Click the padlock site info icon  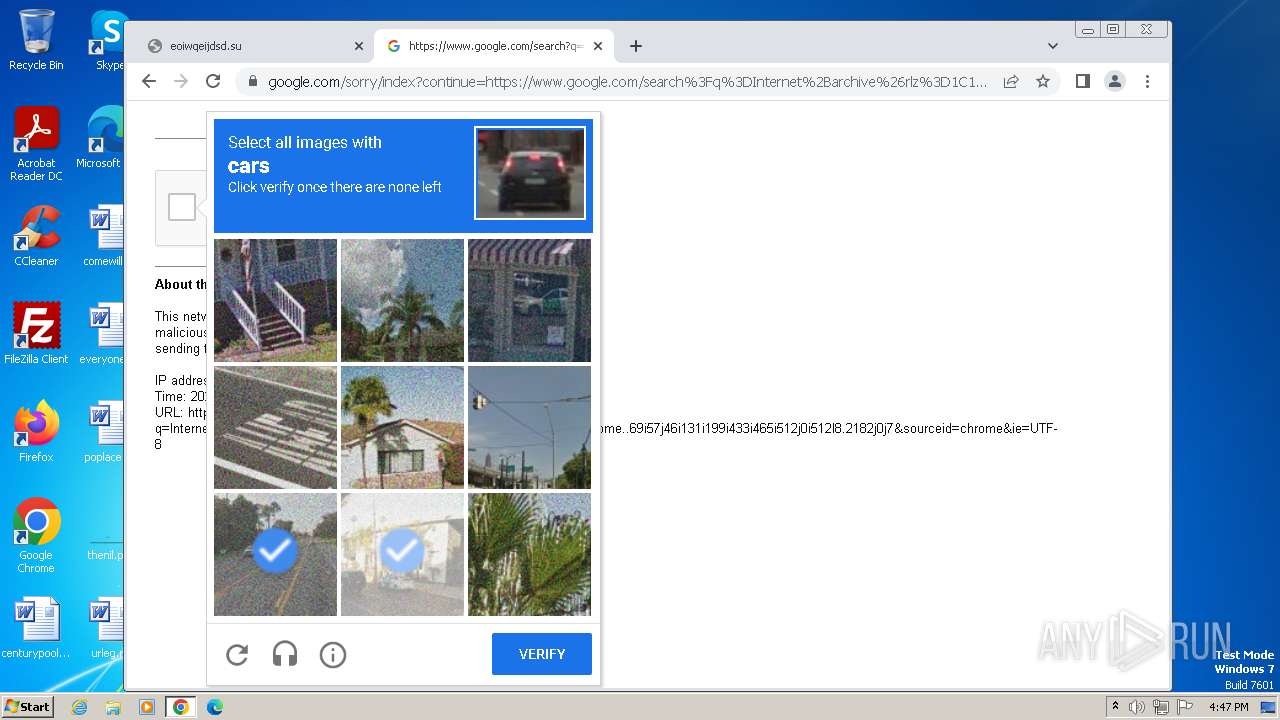click(x=253, y=82)
